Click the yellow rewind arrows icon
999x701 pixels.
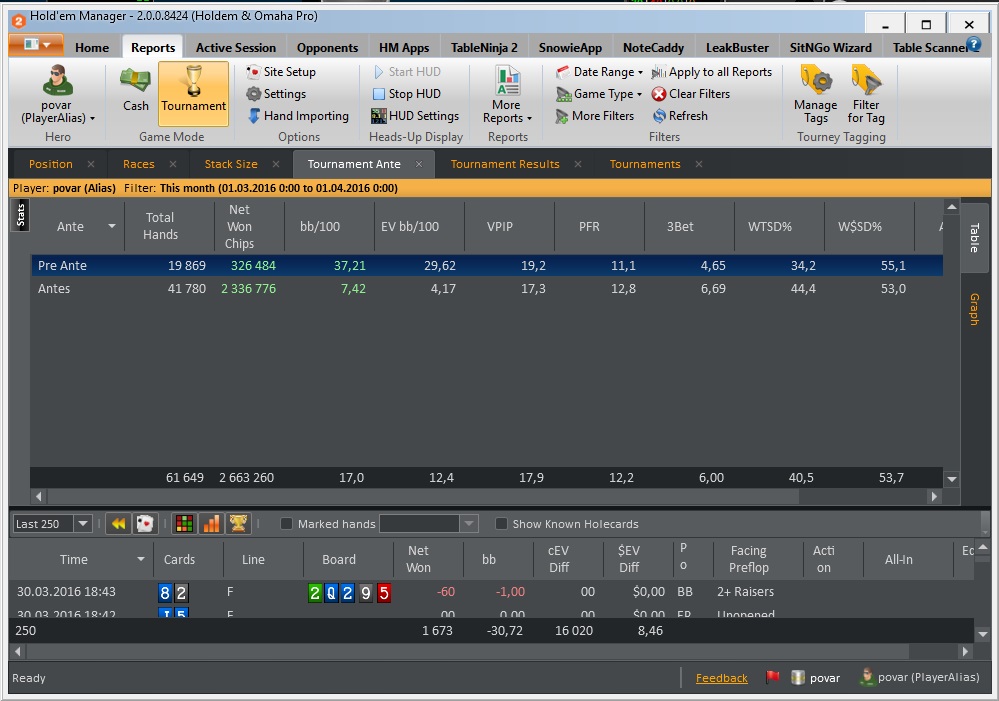[x=118, y=524]
